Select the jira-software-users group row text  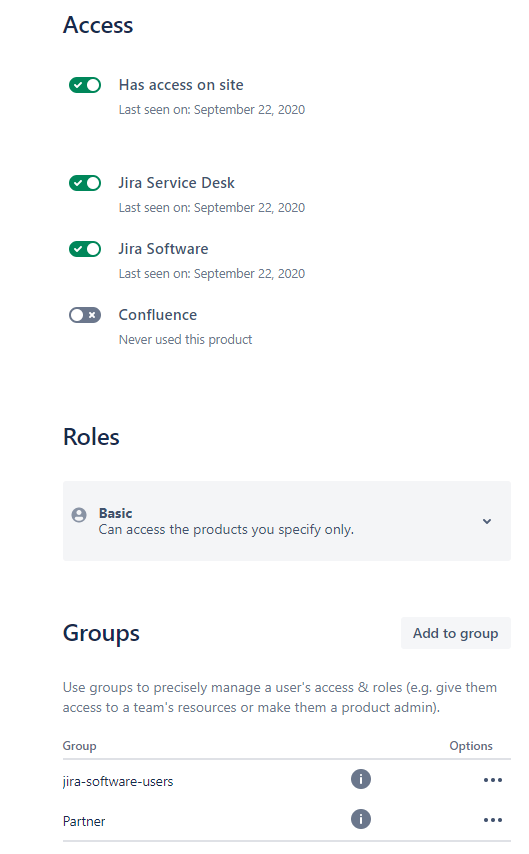click(x=118, y=782)
